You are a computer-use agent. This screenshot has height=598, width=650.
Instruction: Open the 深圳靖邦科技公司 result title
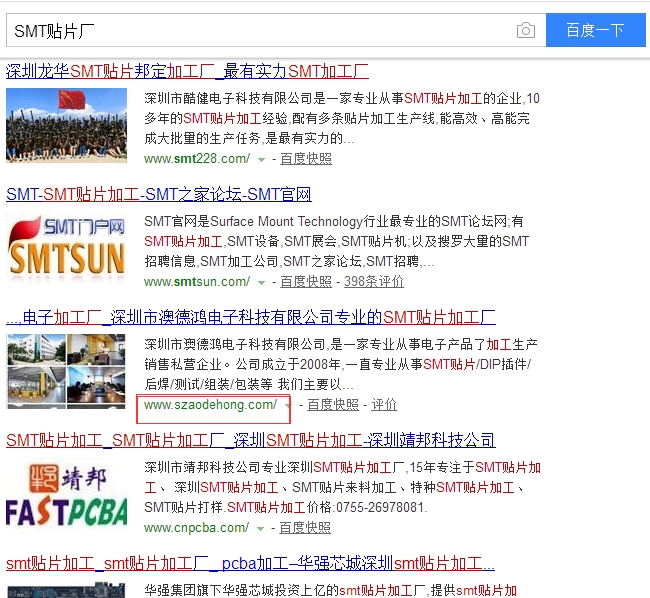(251, 441)
